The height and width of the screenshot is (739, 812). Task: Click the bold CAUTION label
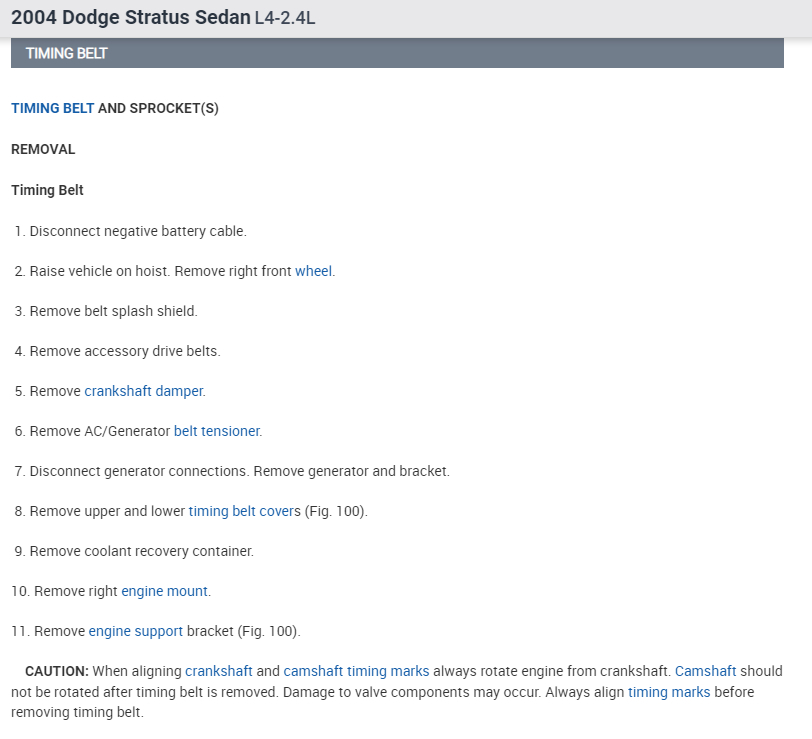click(57, 671)
